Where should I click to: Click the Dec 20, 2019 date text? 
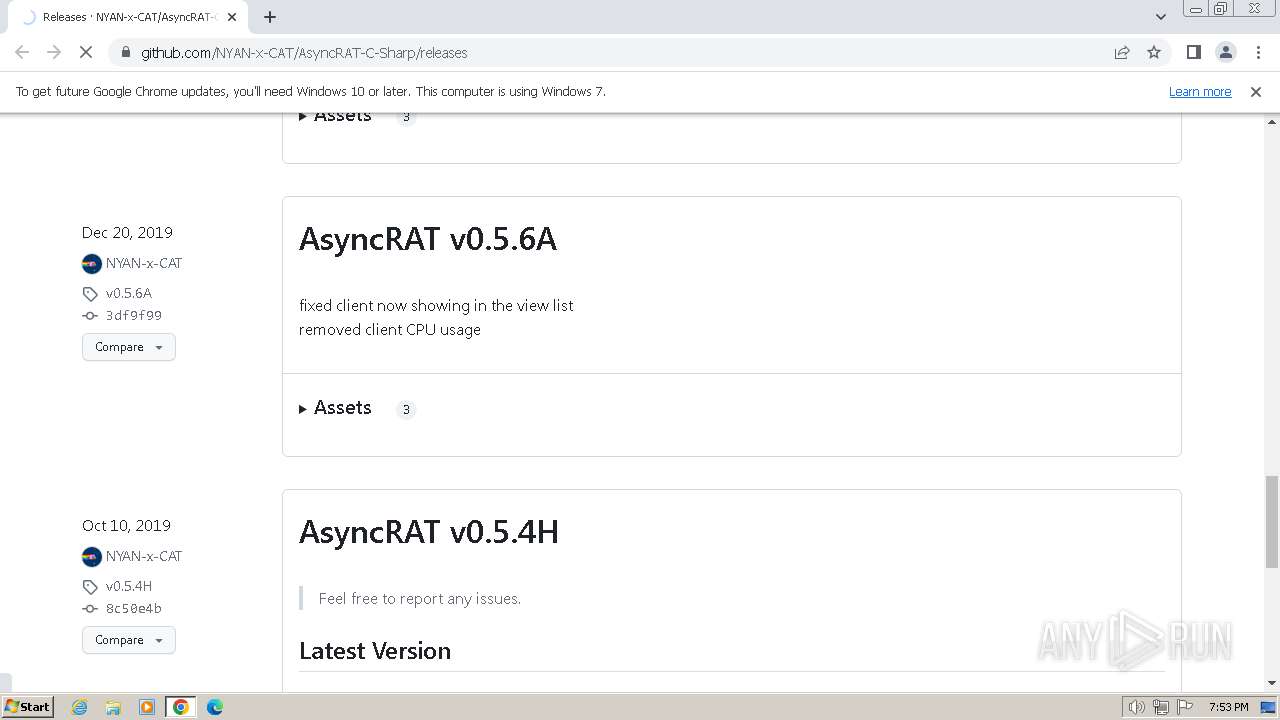(x=127, y=232)
